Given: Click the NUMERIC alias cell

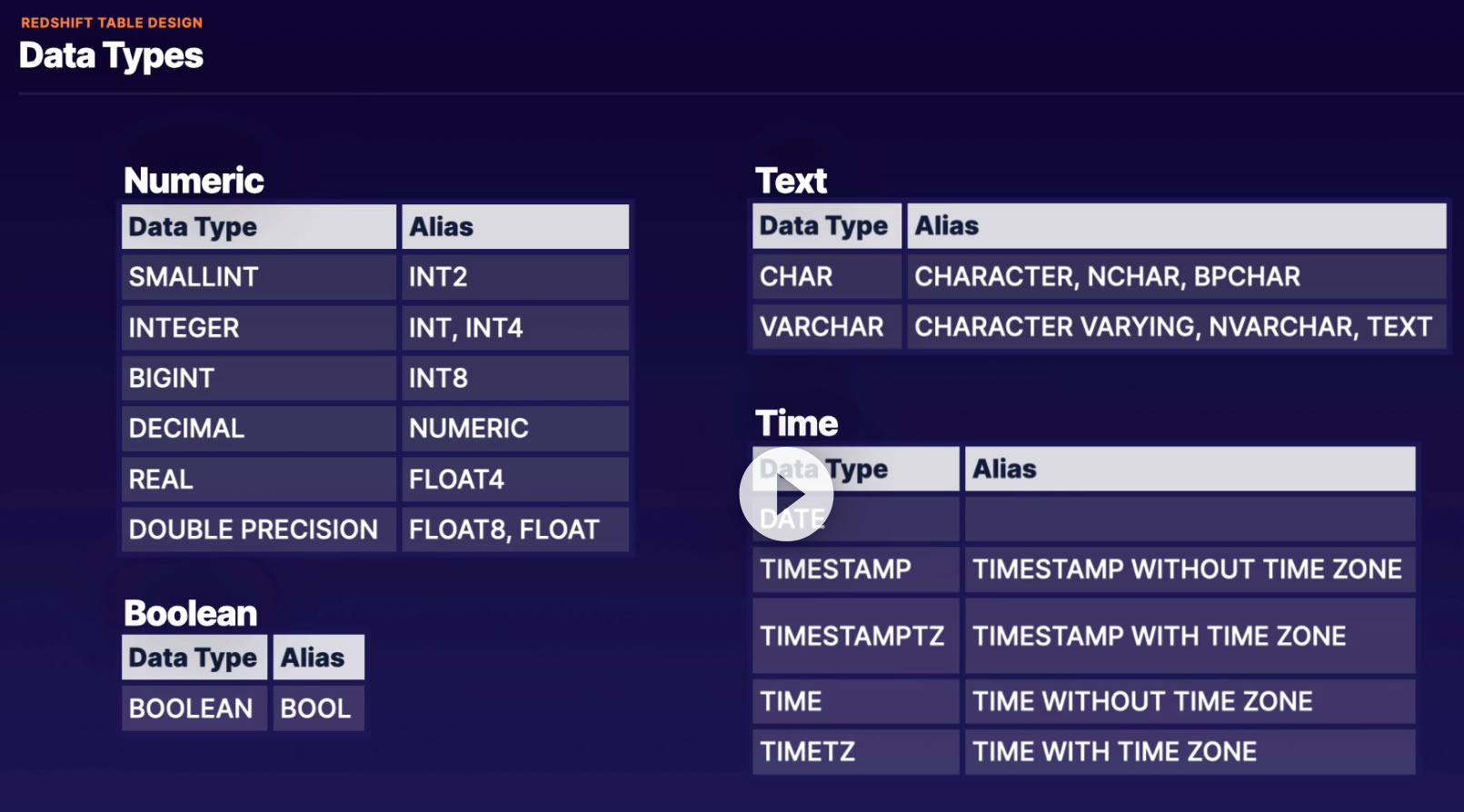Looking at the screenshot, I should [514, 429].
